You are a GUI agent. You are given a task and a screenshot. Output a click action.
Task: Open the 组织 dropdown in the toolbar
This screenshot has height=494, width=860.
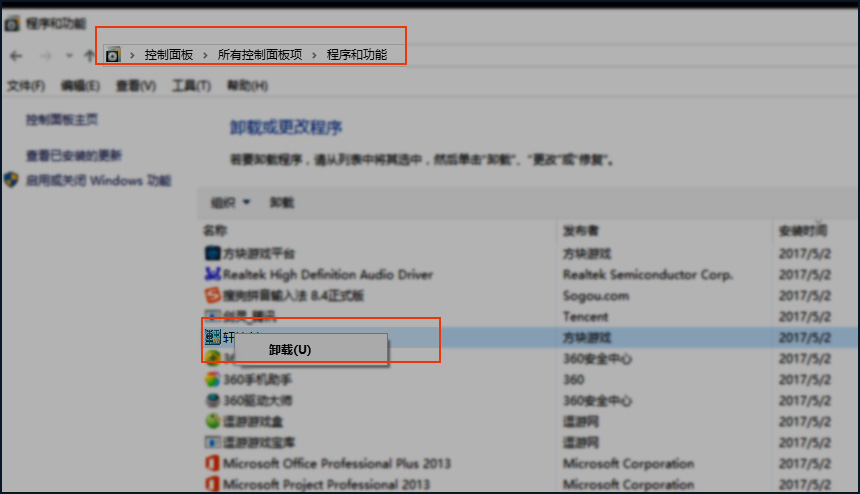(x=230, y=203)
